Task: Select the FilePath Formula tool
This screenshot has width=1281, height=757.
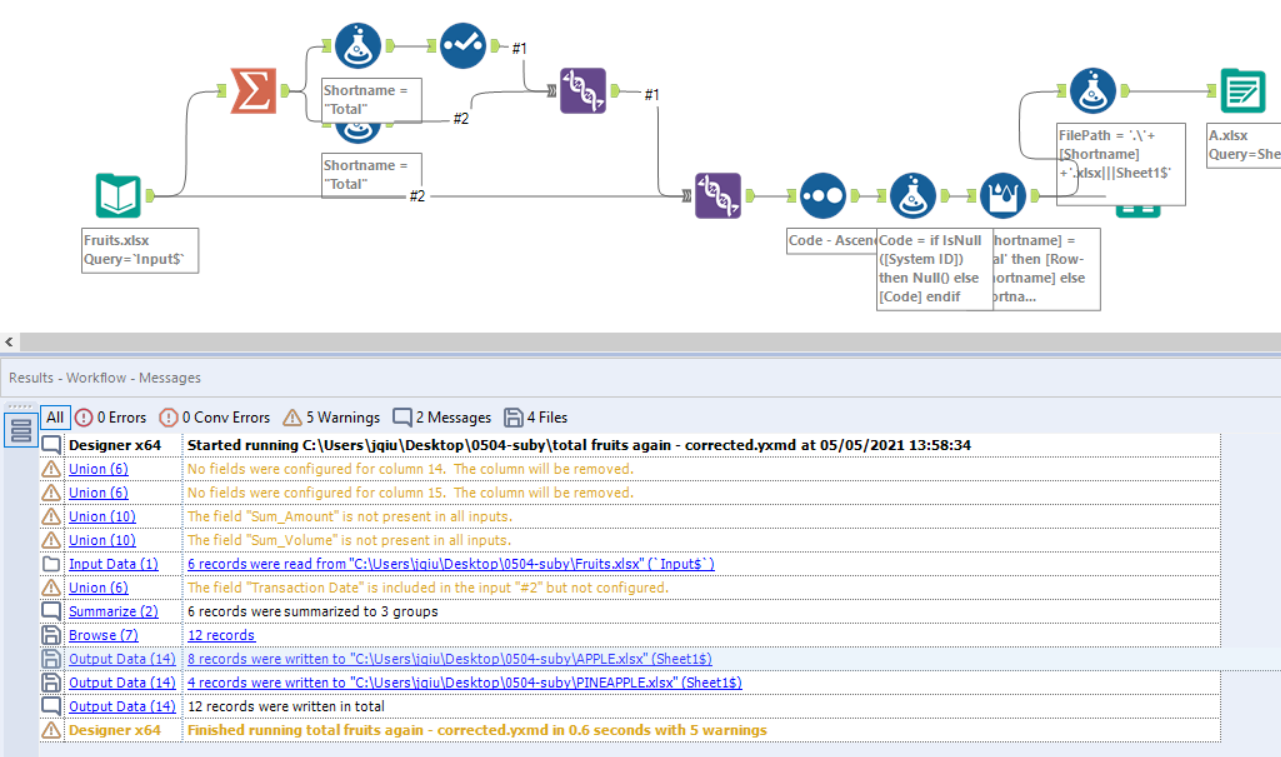Action: coord(1091,90)
